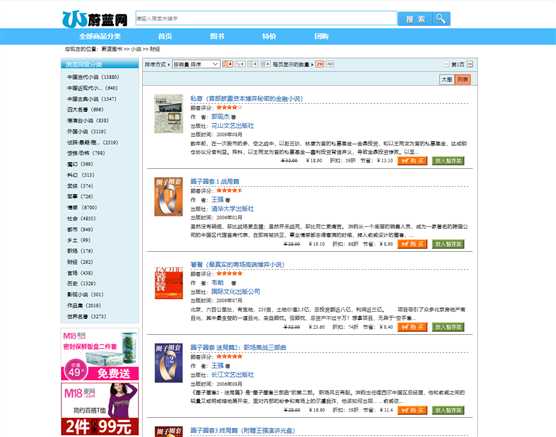Image resolution: width=556 pixels, height=437 pixels.
Task: Open the 圈子圈套3 终局篇 title link
Action: point(243,431)
